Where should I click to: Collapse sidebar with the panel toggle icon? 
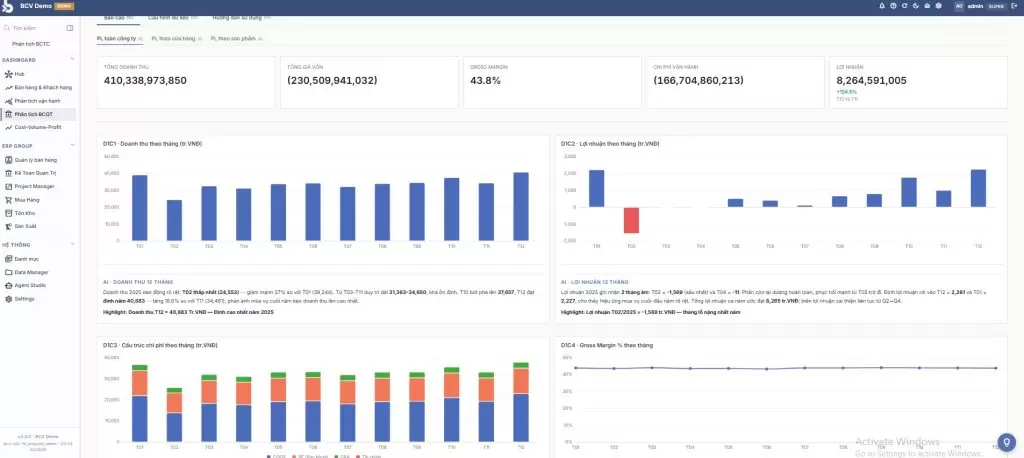pos(70,28)
